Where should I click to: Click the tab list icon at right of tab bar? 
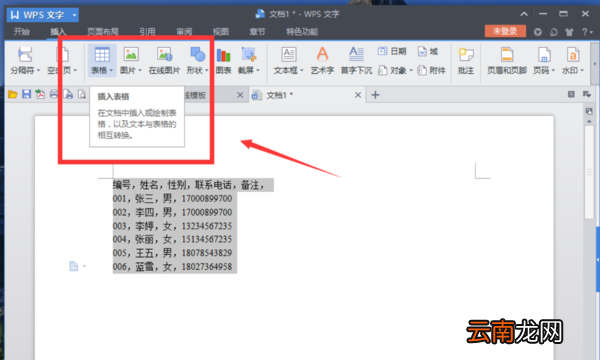click(x=586, y=94)
